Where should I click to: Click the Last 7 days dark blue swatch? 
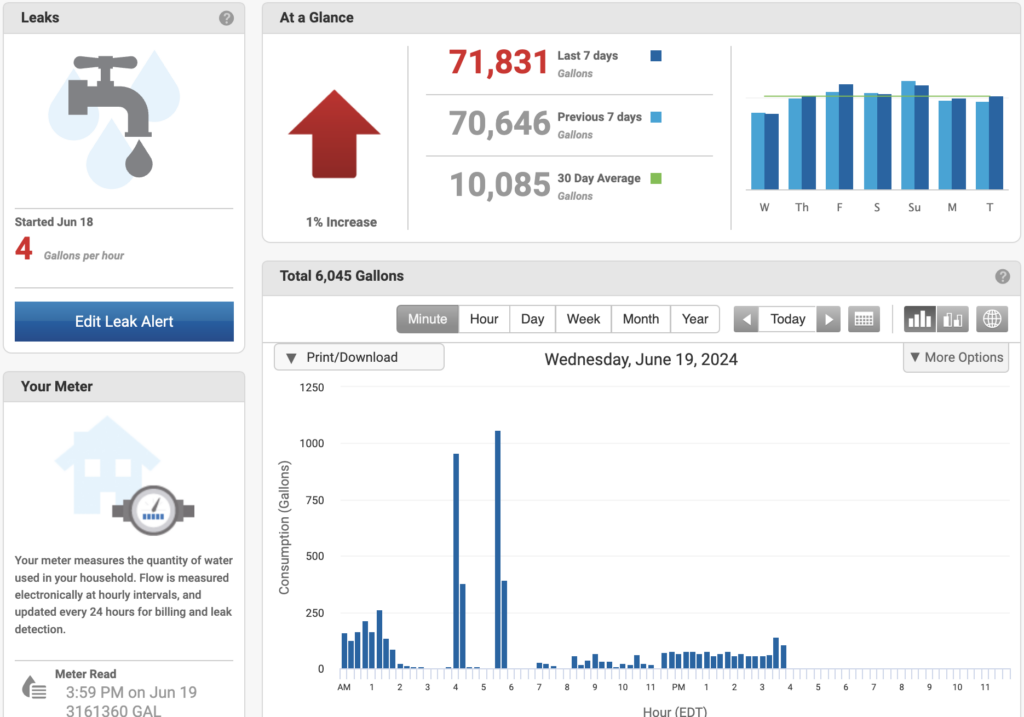pos(656,56)
